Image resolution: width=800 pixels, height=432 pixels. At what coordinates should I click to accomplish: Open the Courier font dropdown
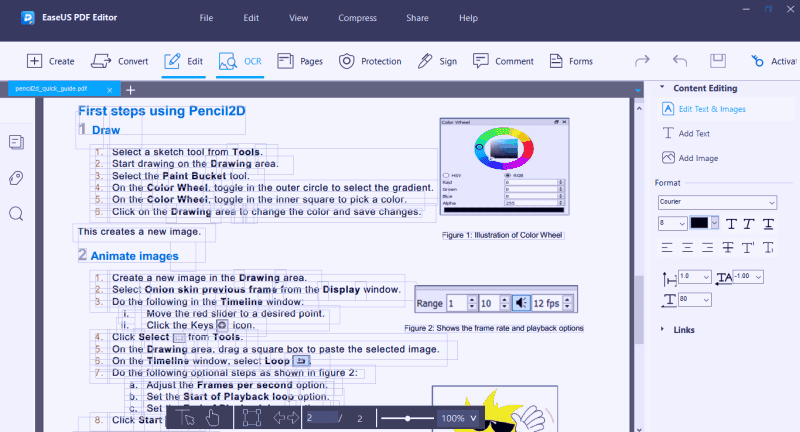[x=717, y=202]
